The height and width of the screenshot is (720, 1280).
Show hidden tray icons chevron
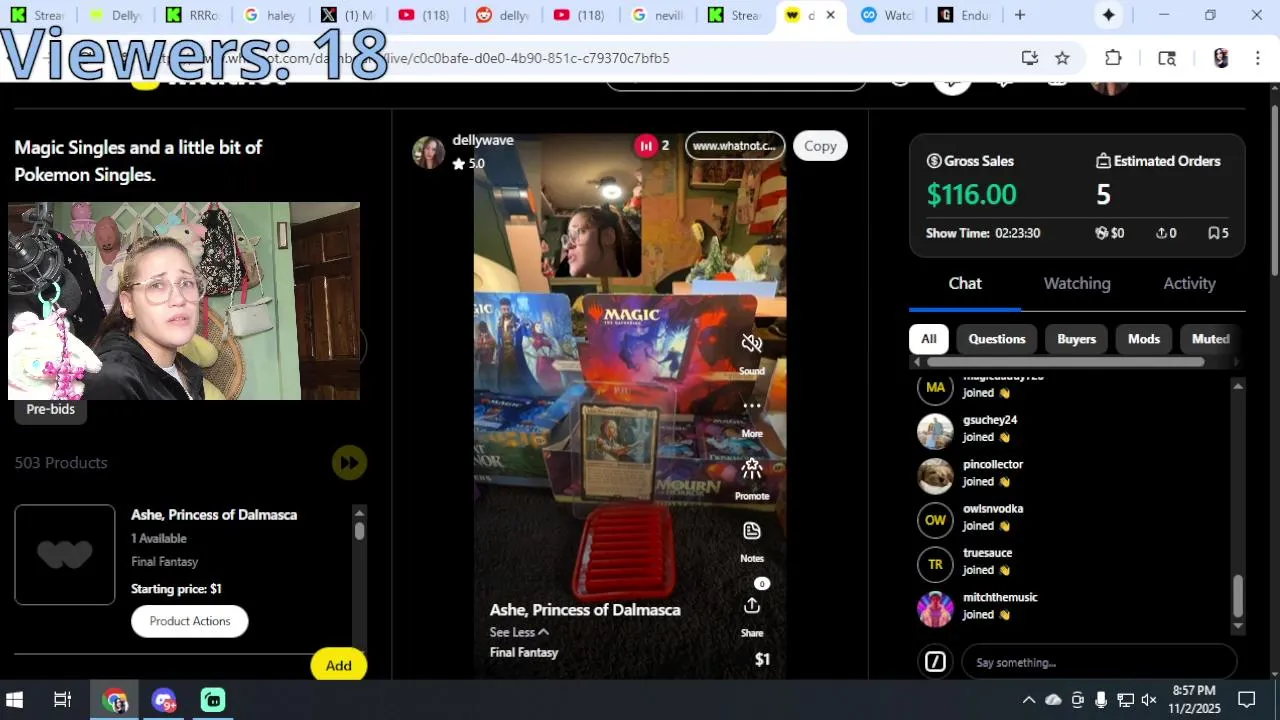click(x=1028, y=700)
